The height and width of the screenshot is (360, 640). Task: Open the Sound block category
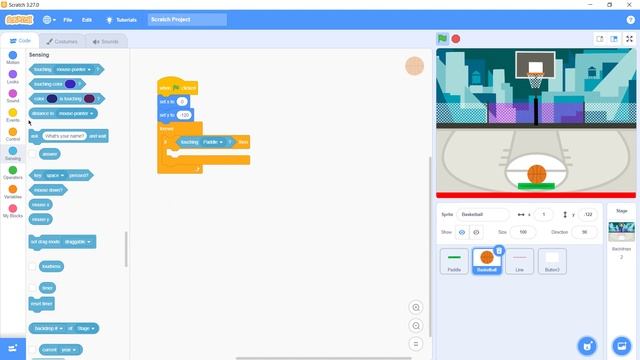pos(13,96)
